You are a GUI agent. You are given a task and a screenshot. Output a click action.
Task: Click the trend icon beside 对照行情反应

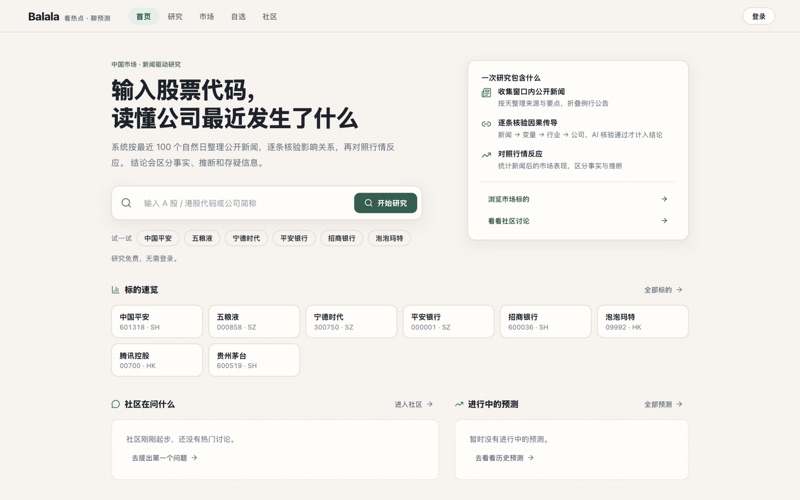pos(486,155)
